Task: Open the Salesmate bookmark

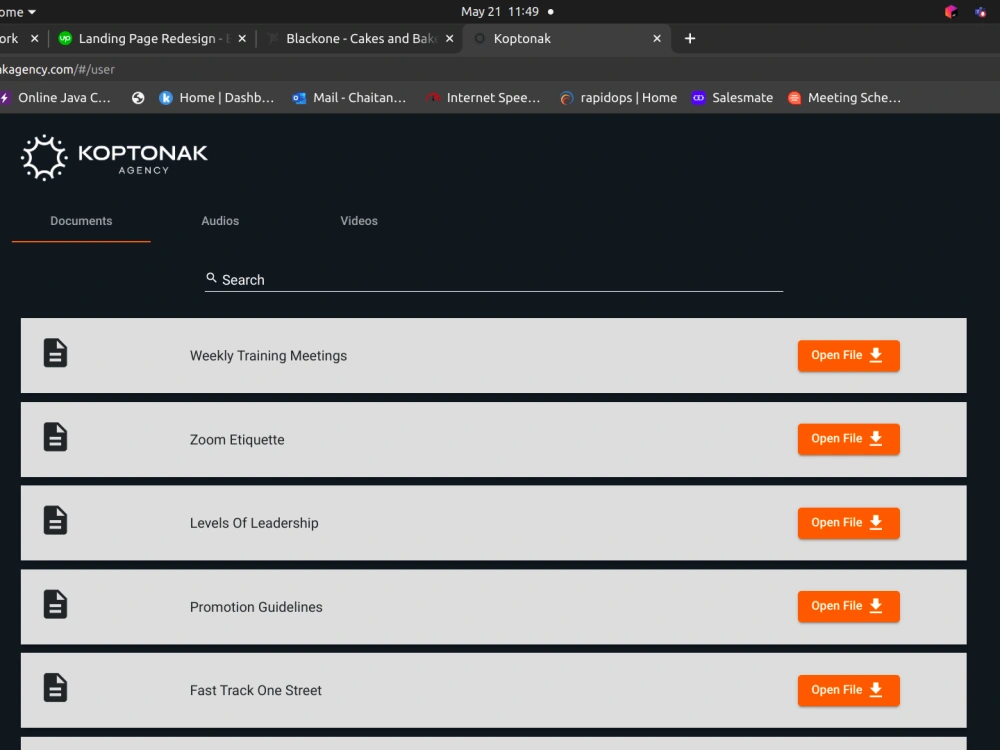Action: [732, 98]
